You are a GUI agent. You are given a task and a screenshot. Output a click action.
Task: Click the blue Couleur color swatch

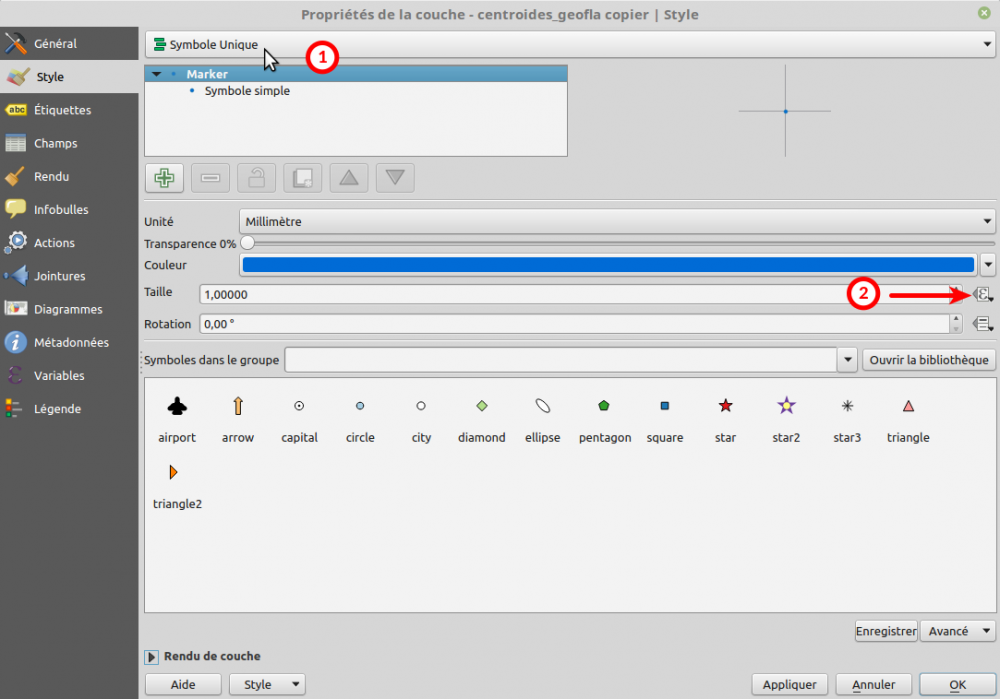click(608, 265)
